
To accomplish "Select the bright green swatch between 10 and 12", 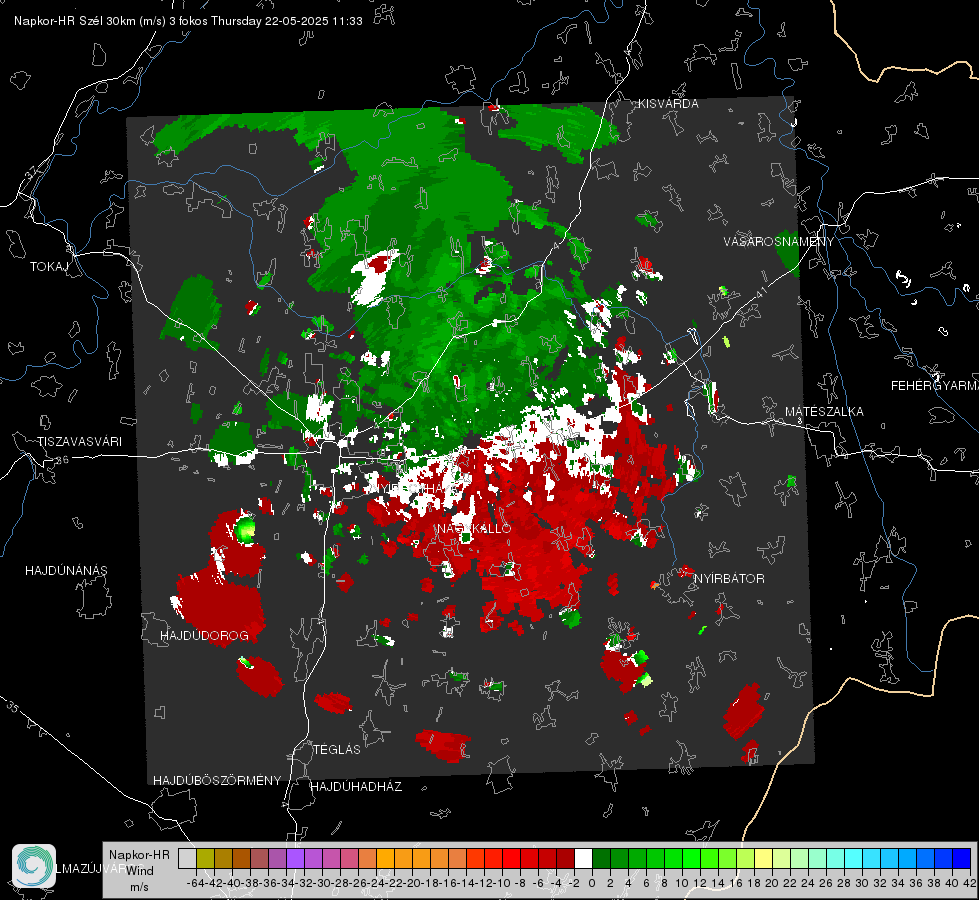I will [691, 858].
